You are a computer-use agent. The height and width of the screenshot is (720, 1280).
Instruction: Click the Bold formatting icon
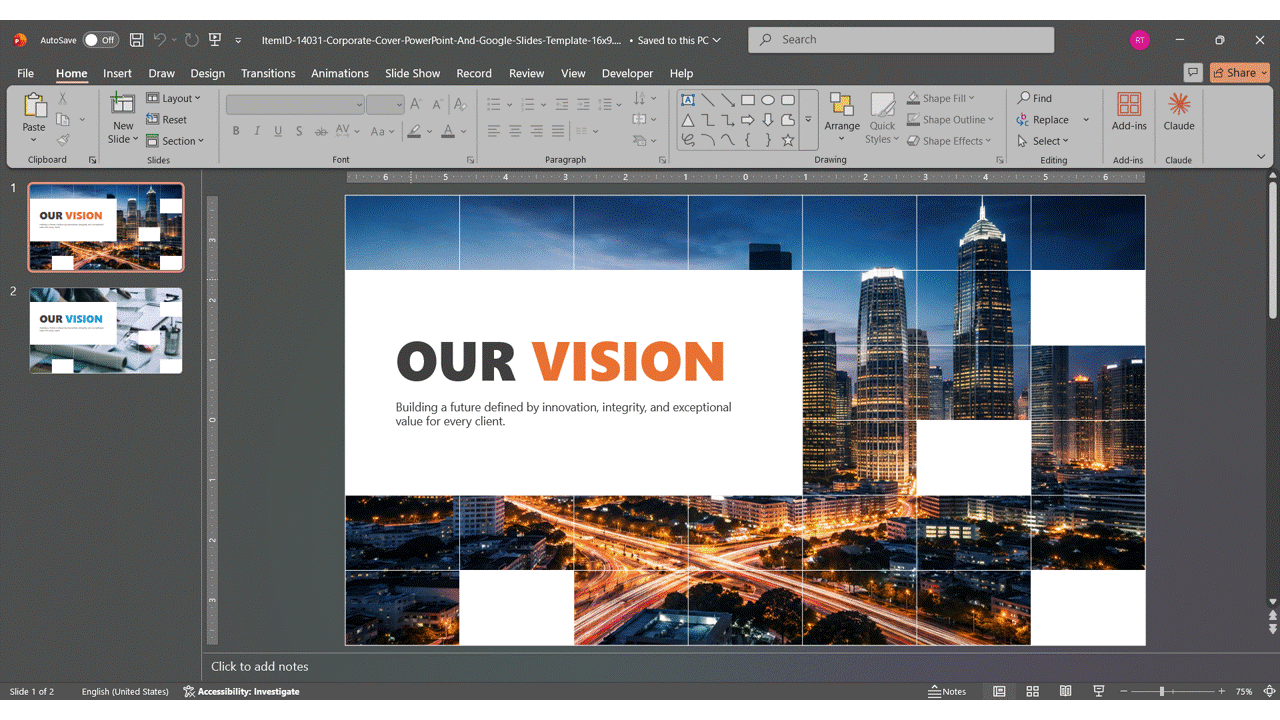236,131
